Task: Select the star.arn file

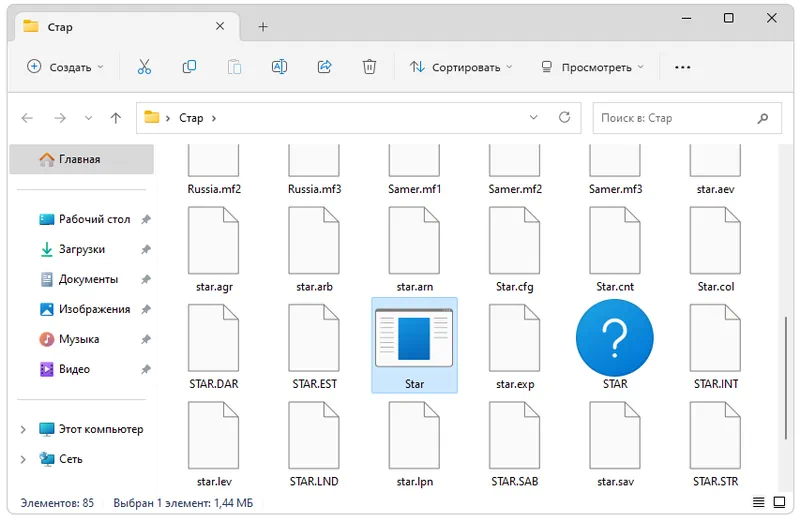Action: [414, 249]
